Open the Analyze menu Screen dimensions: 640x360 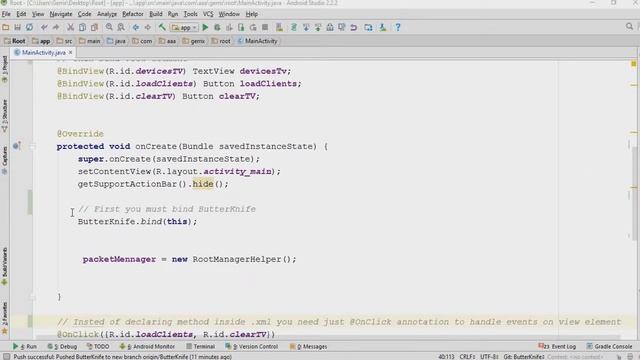click(x=107, y=14)
